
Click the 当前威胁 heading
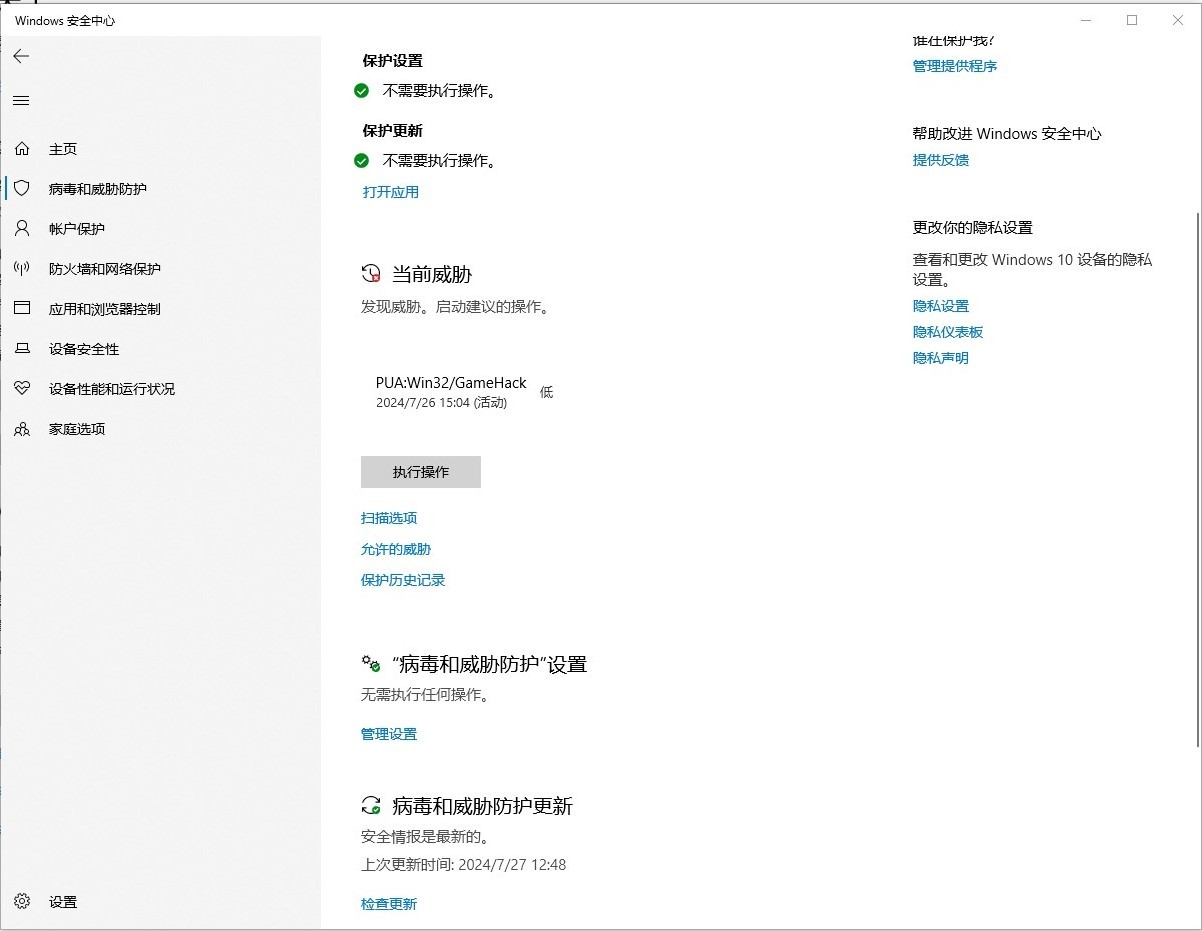coord(432,274)
